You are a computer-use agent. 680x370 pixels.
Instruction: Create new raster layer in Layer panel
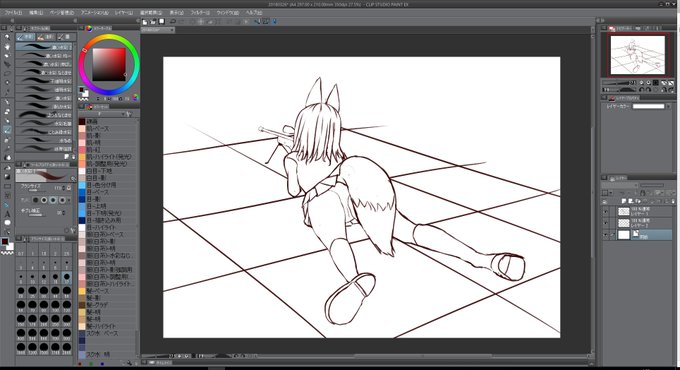click(x=624, y=201)
